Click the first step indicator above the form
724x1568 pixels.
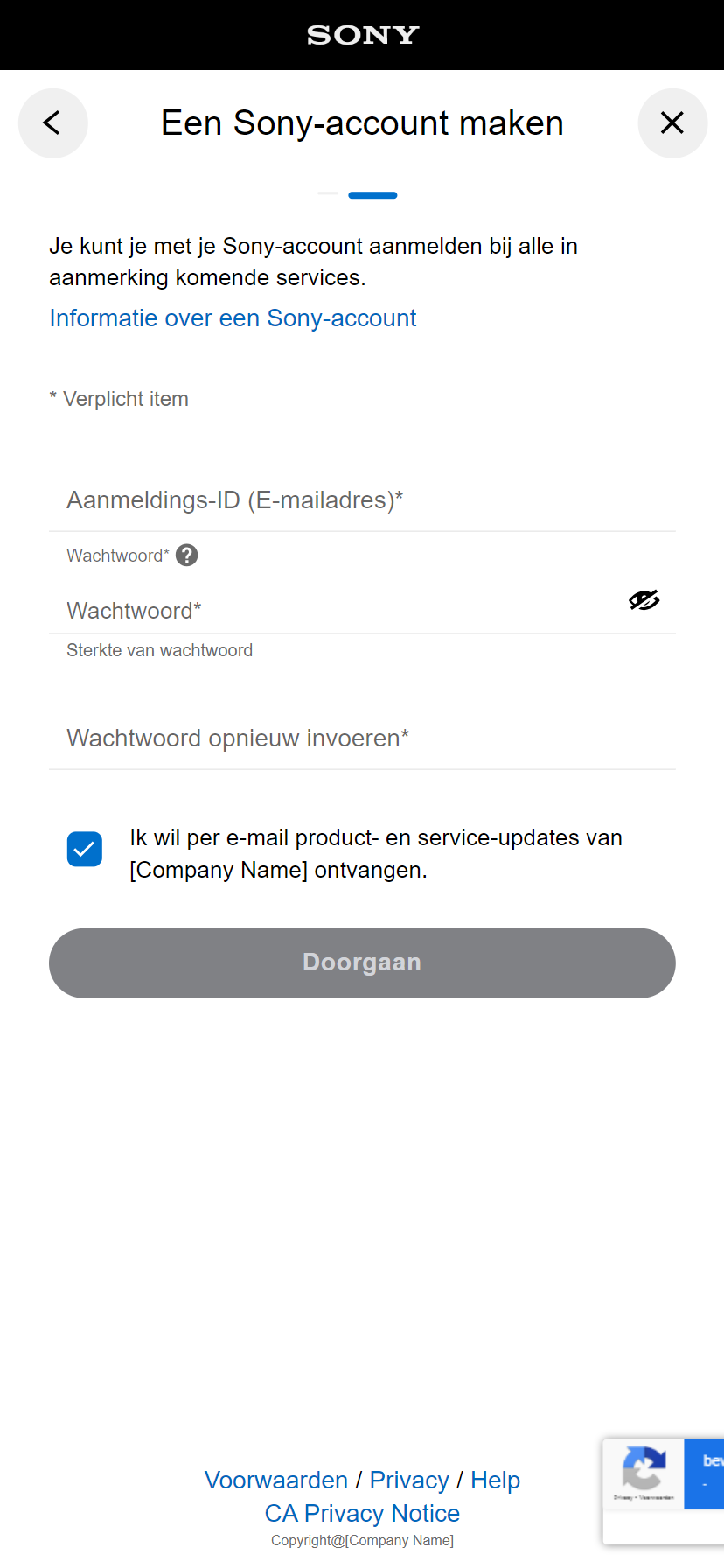(327, 195)
